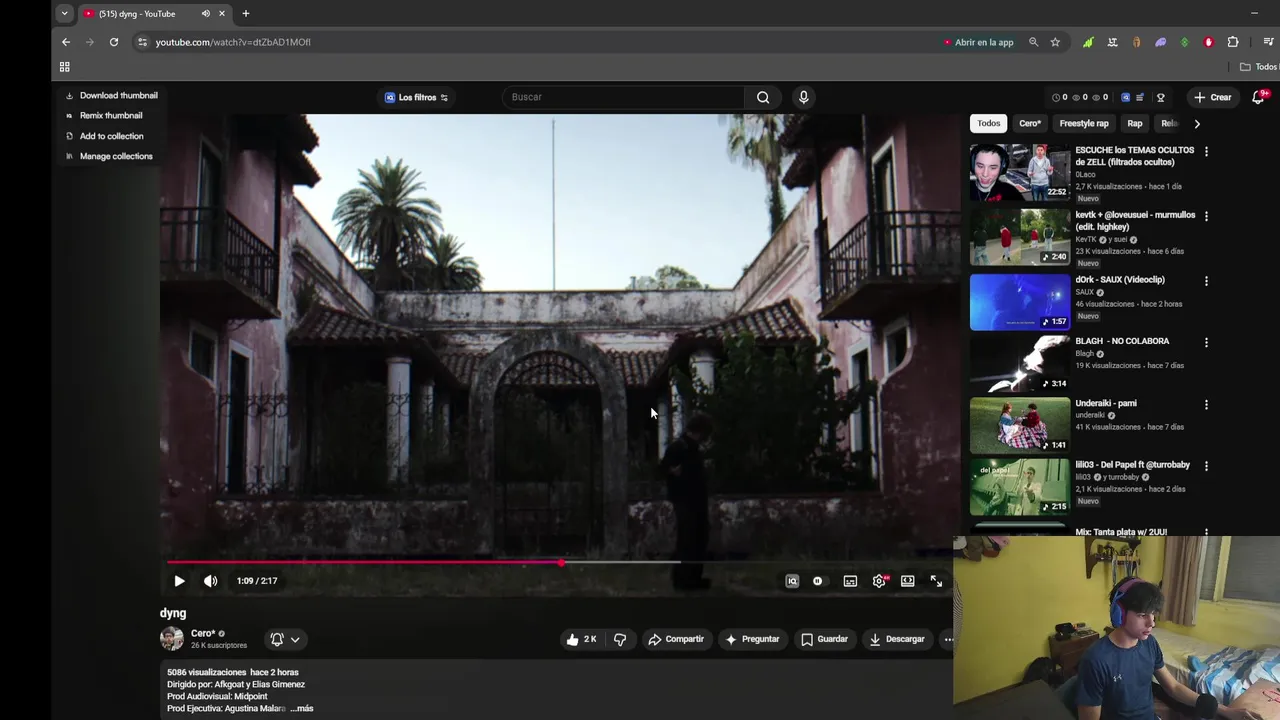
Task: Expand the description with ...más
Action: [302, 708]
